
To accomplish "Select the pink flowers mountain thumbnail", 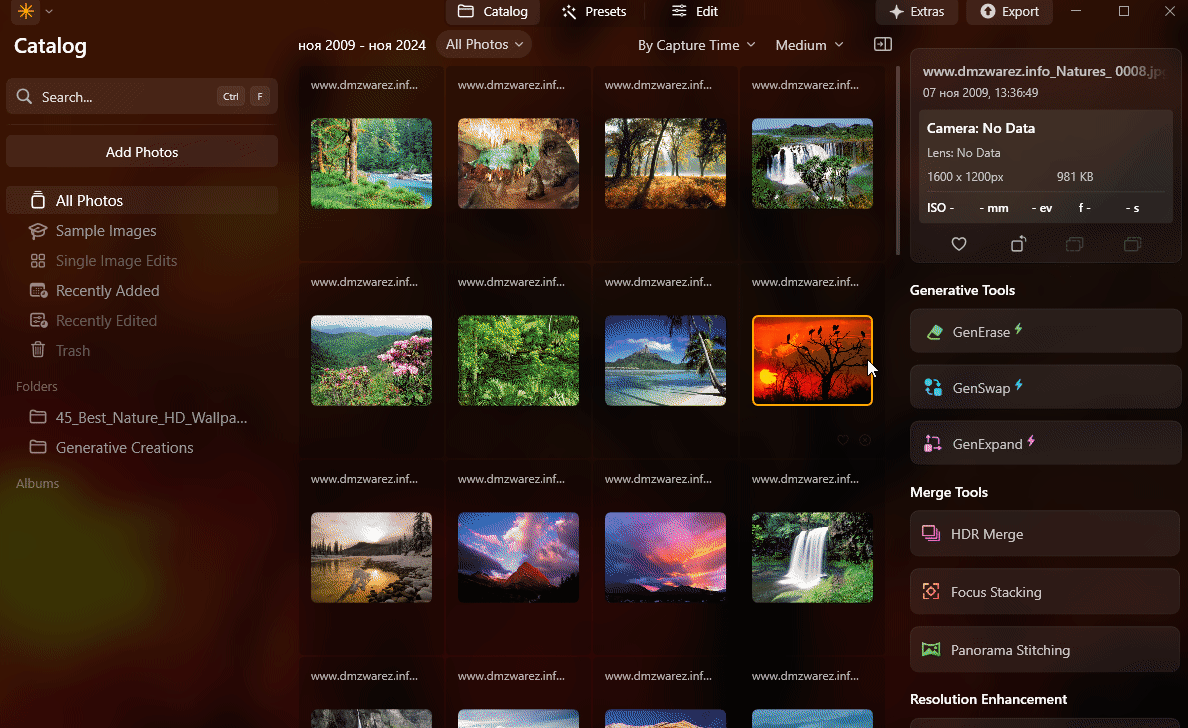I will pos(371,361).
